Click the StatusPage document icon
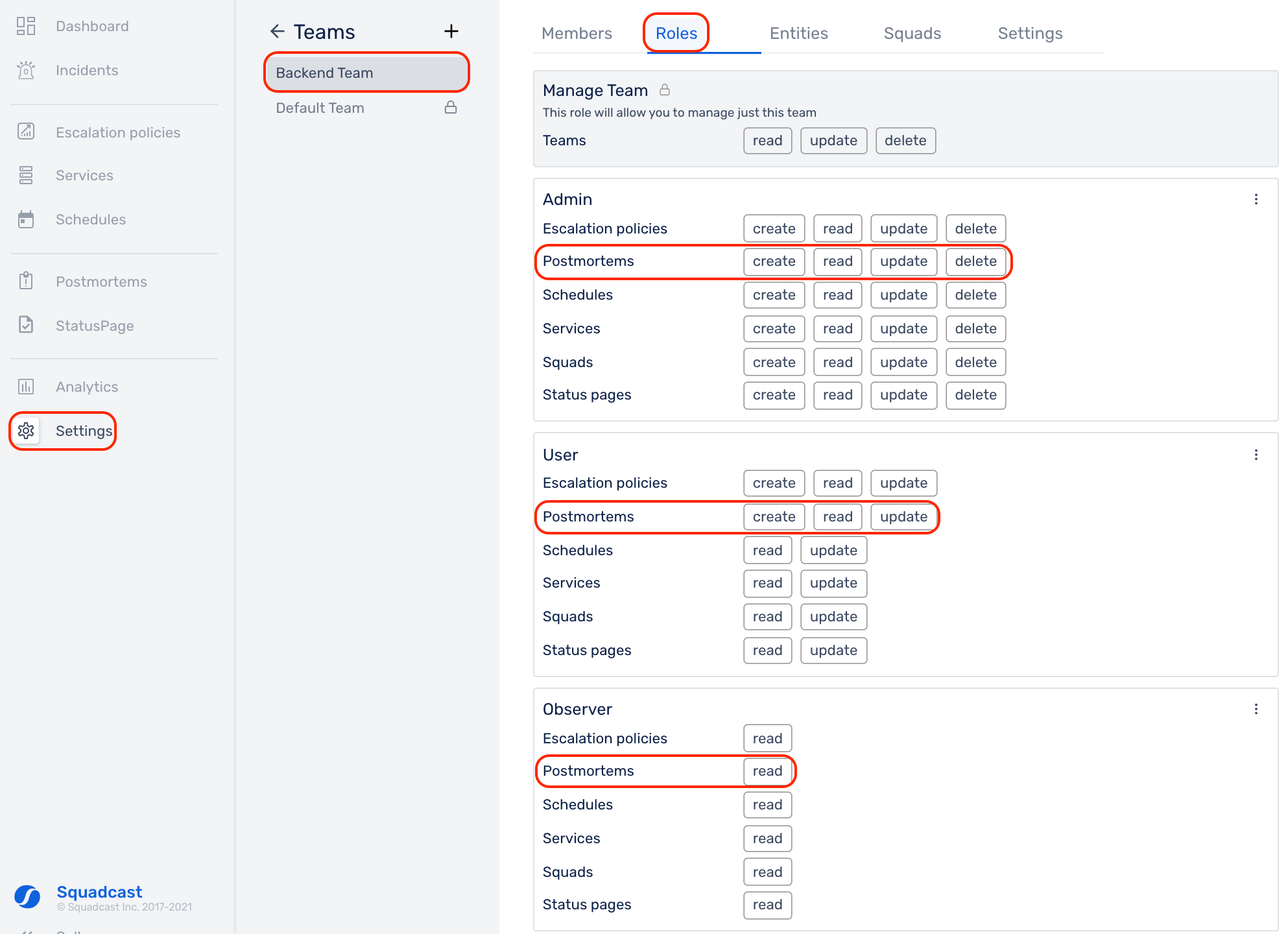1288x934 pixels. coord(26,325)
